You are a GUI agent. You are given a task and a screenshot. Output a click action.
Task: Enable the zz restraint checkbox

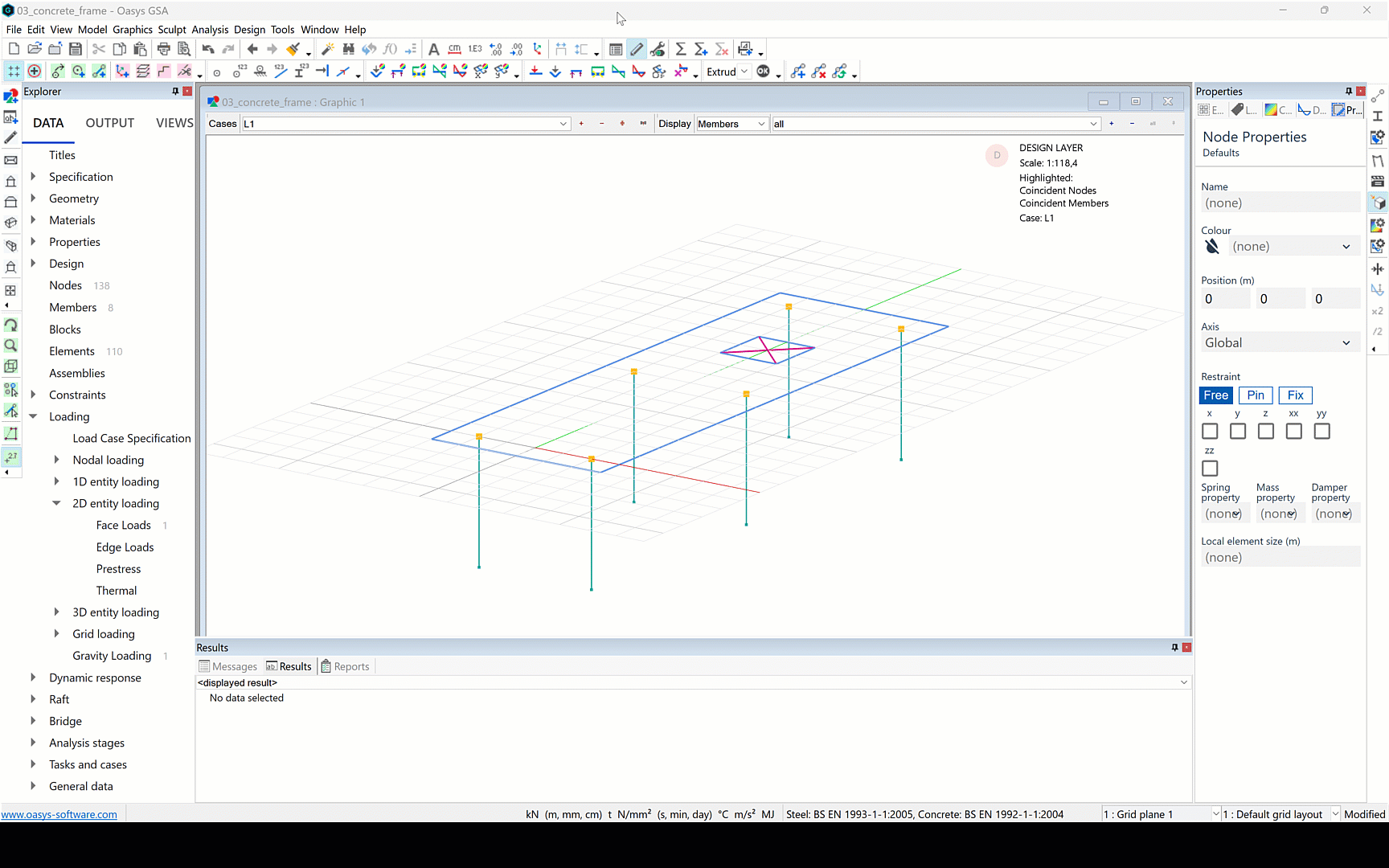tap(1210, 468)
